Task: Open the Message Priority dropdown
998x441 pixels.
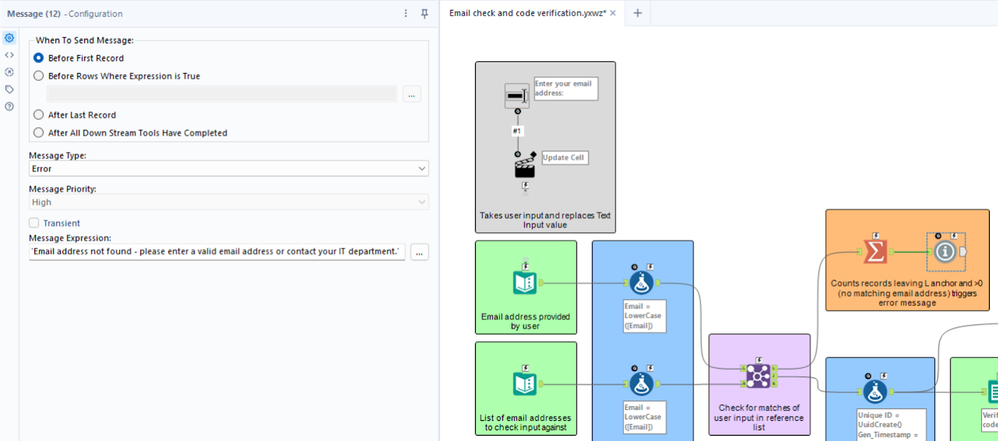Action: [x=228, y=202]
